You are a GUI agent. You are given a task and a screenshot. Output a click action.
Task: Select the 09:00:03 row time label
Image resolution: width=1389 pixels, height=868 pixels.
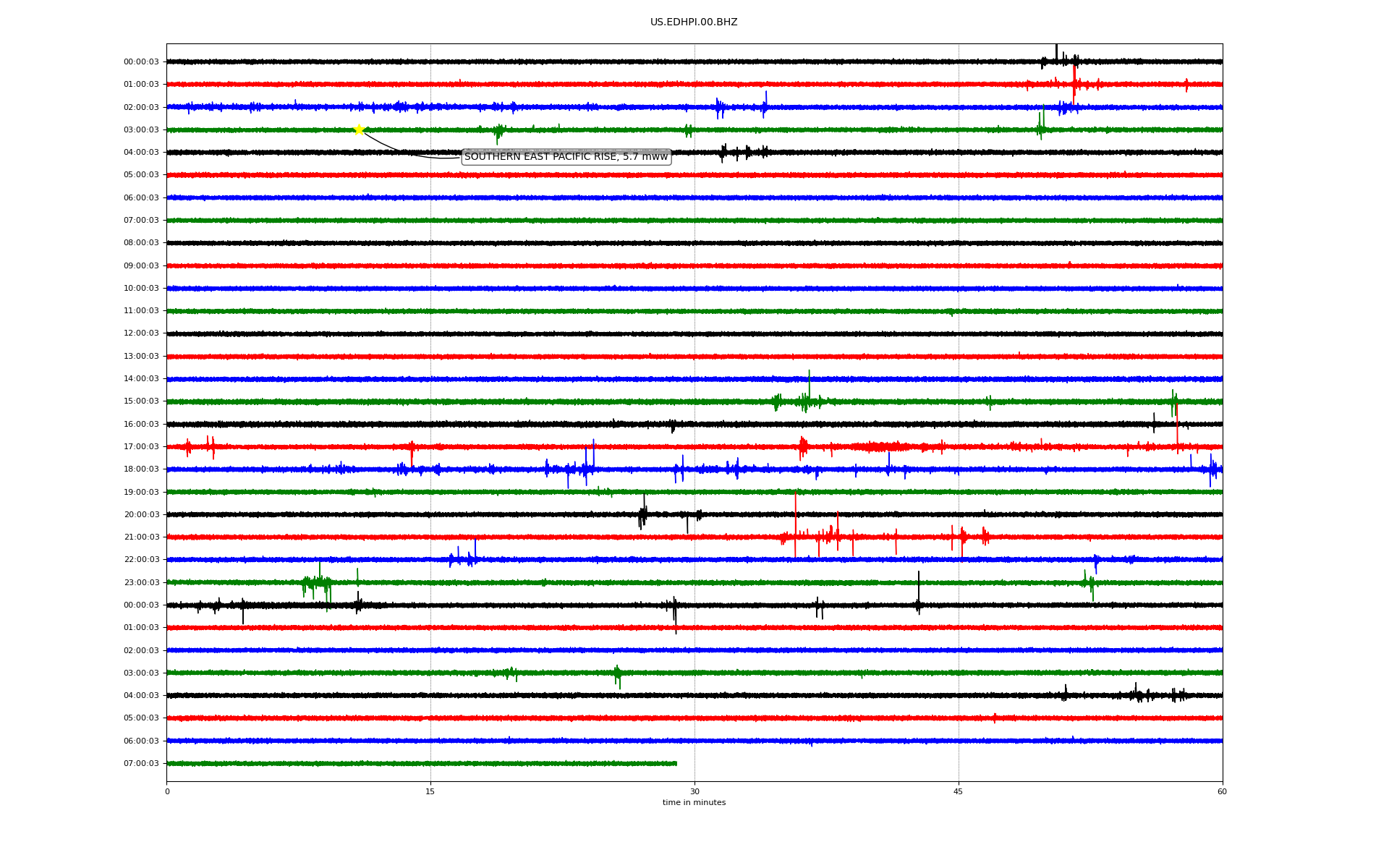[141, 266]
